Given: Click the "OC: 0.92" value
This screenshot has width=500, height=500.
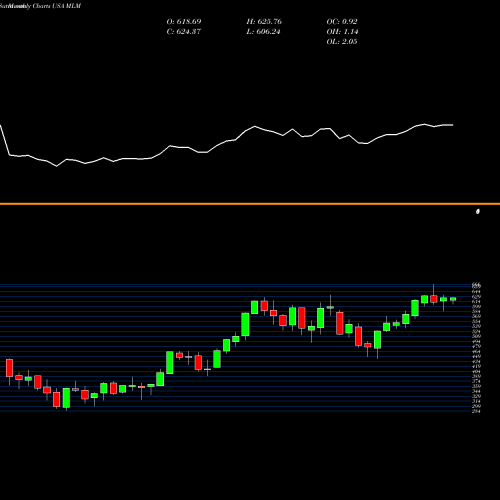Looking at the screenshot, I should point(342,22).
